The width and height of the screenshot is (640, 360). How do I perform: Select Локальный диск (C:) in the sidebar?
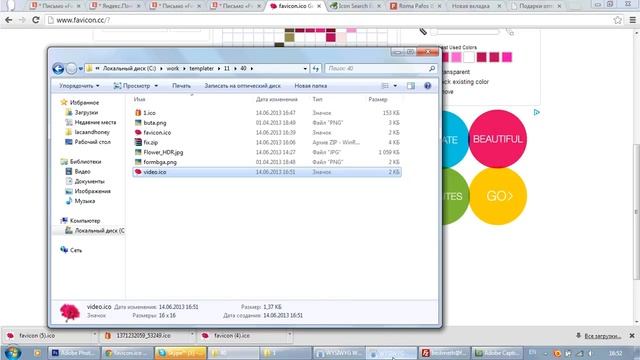click(95, 231)
